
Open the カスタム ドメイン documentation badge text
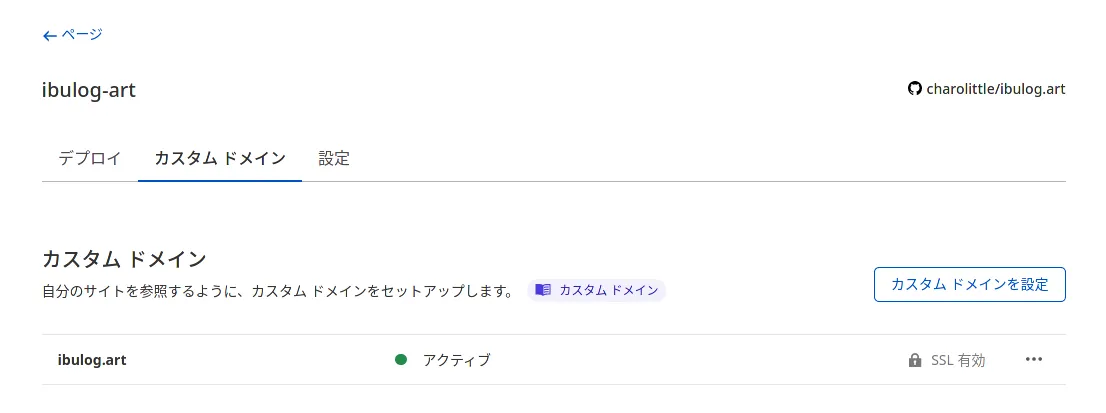pyautogui.click(x=608, y=290)
